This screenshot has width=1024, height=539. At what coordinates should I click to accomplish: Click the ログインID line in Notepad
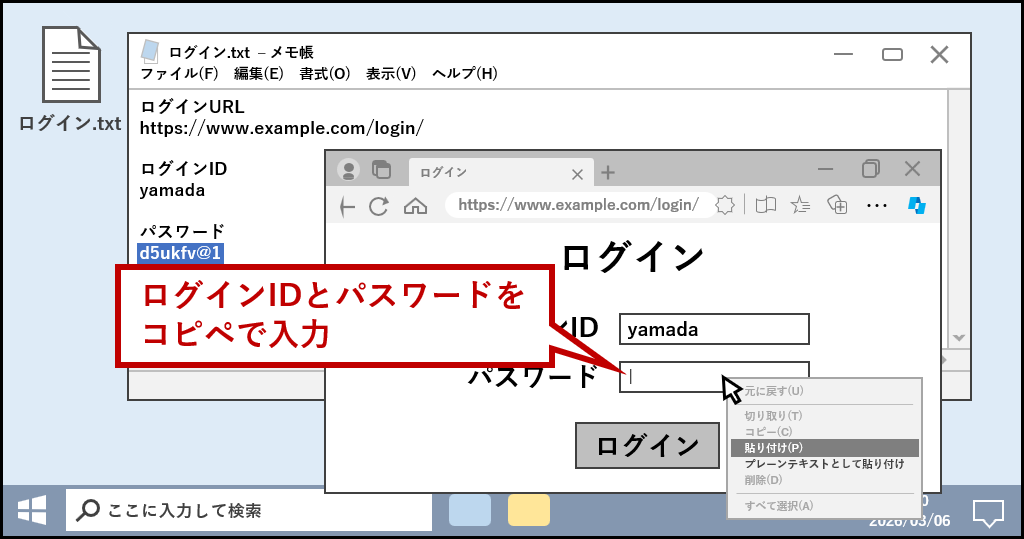coord(184,169)
